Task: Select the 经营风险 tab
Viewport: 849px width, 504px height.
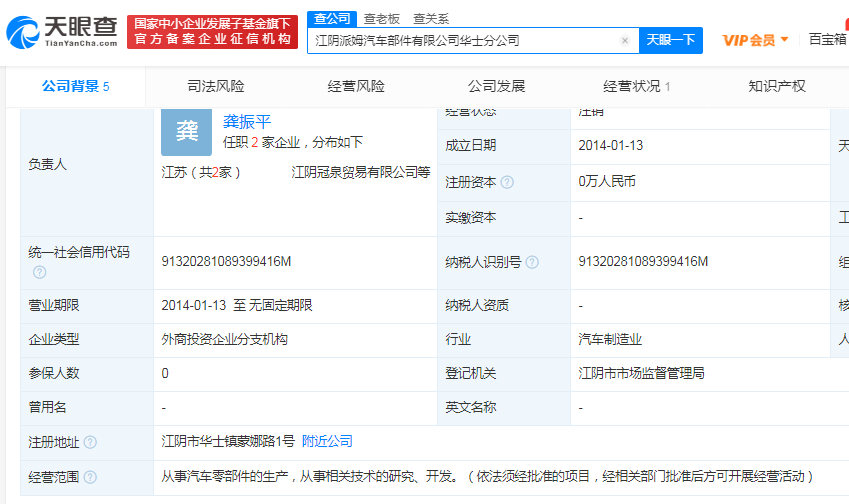Action: tap(356, 86)
